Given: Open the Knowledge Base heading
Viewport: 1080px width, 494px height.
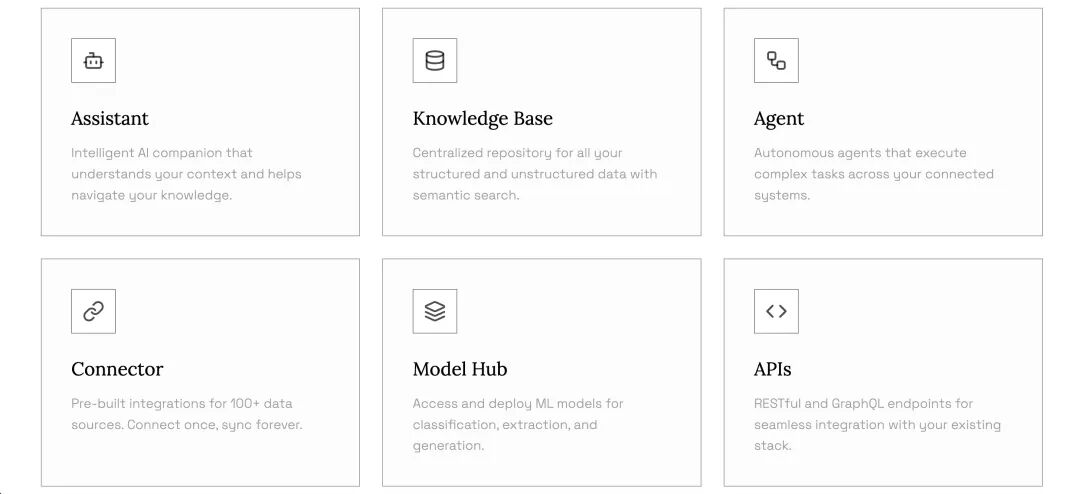Looking at the screenshot, I should (x=482, y=118).
